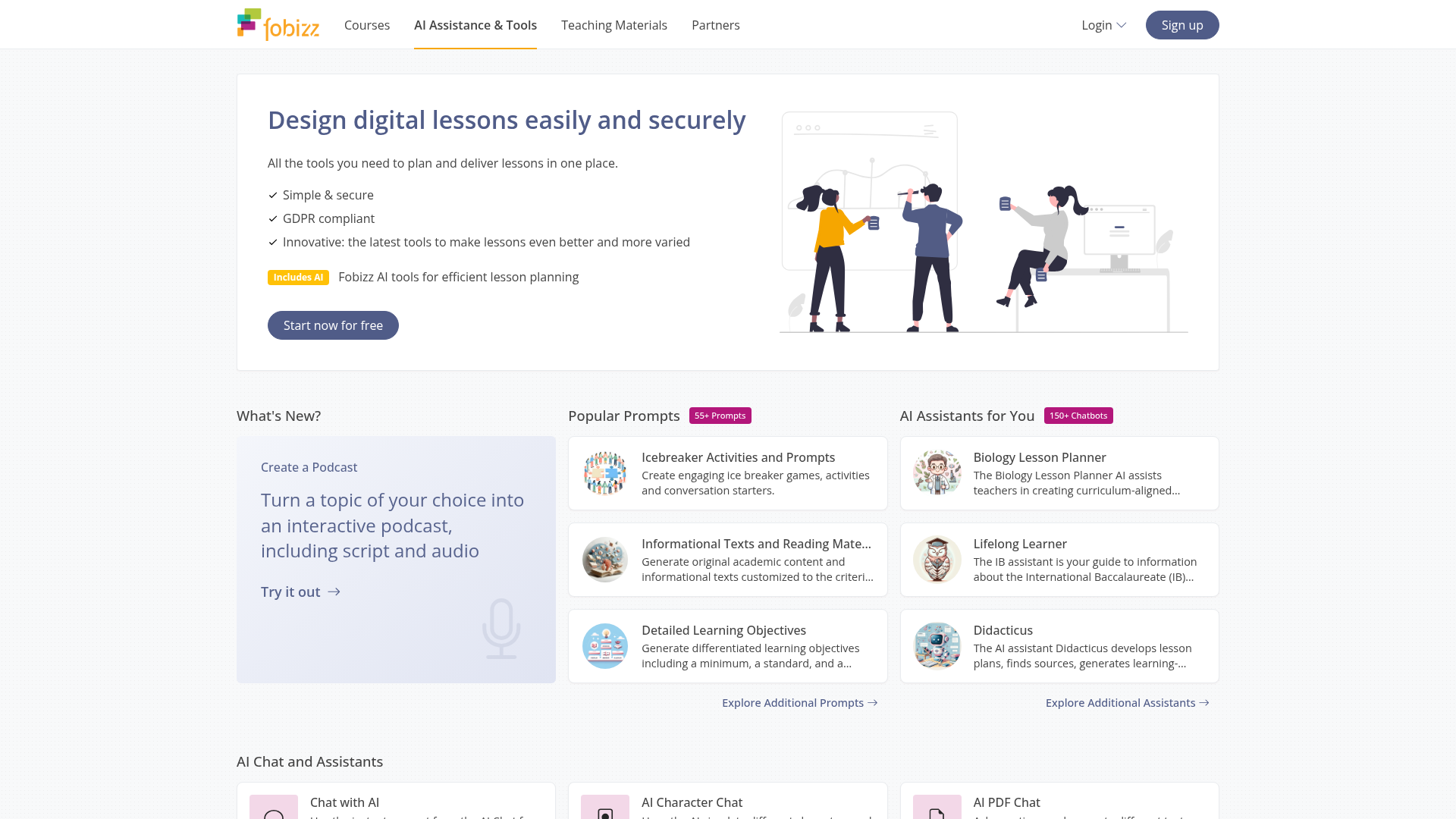Open Lifelong Learner assistant title

[1020, 544]
